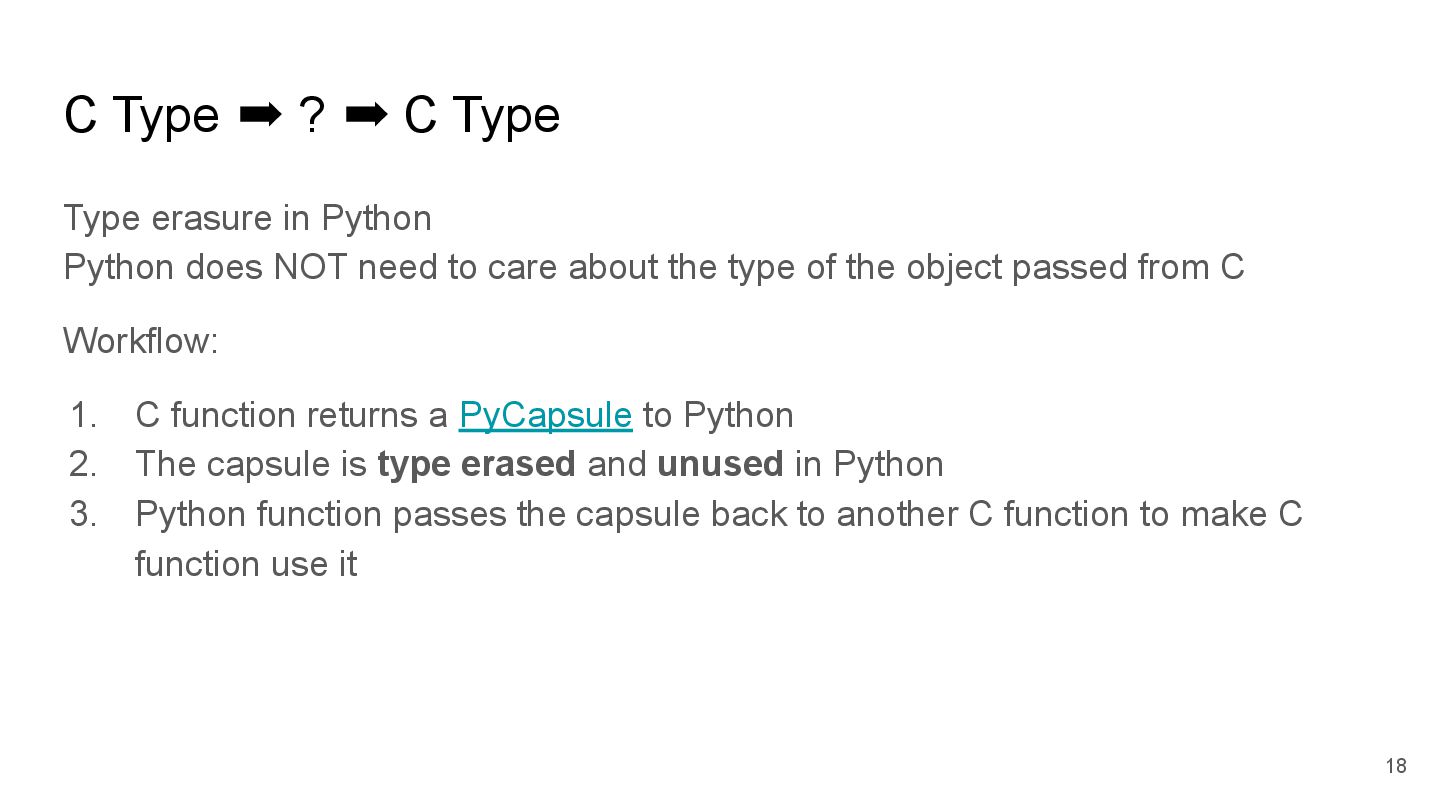
Task: Click list number '1.' of the workflow
Action: (84, 415)
